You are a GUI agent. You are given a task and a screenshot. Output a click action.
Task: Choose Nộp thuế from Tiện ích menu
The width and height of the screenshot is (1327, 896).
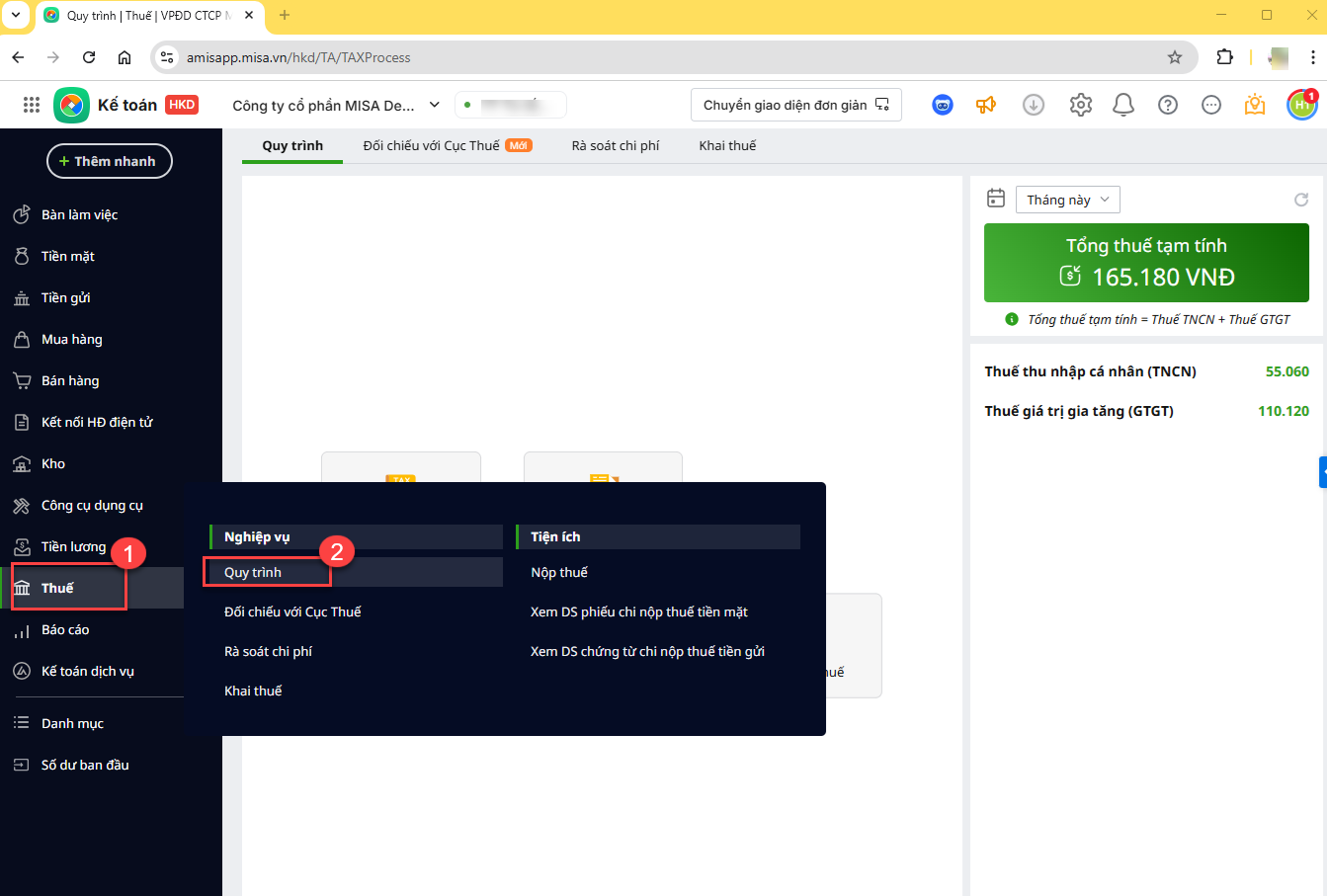point(559,572)
